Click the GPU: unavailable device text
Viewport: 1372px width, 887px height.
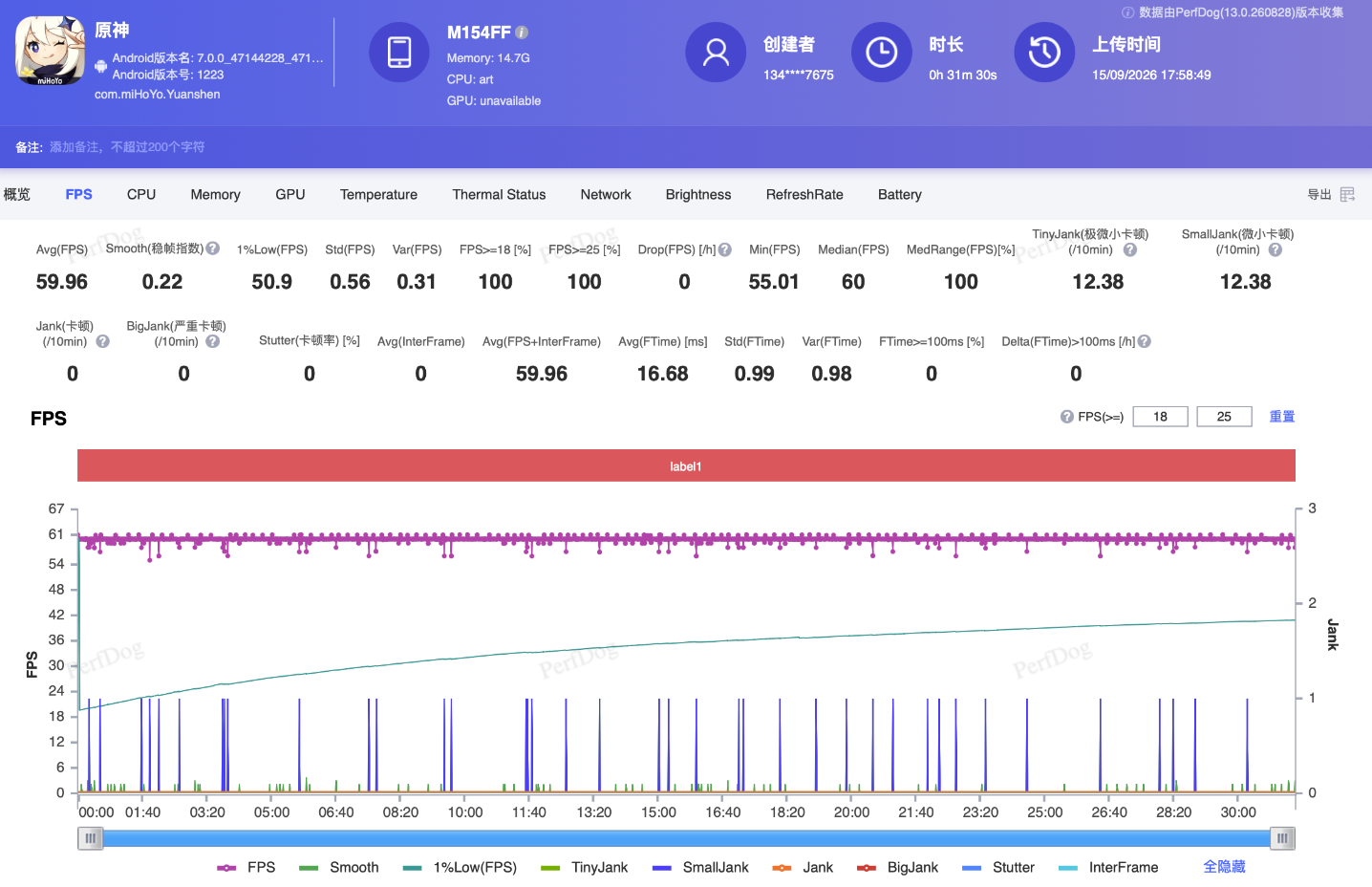pyautogui.click(x=494, y=101)
